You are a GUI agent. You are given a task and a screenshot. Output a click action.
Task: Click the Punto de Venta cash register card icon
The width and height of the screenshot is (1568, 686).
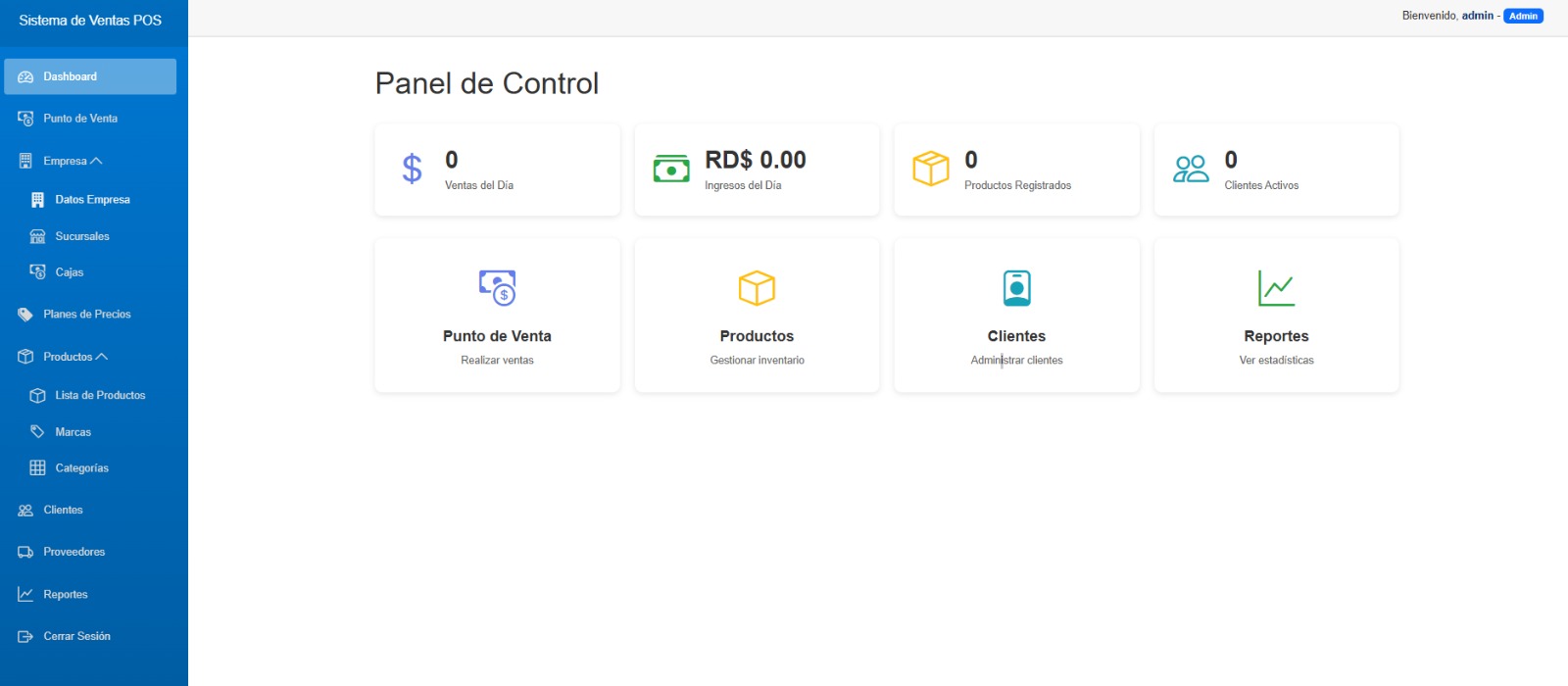497,288
